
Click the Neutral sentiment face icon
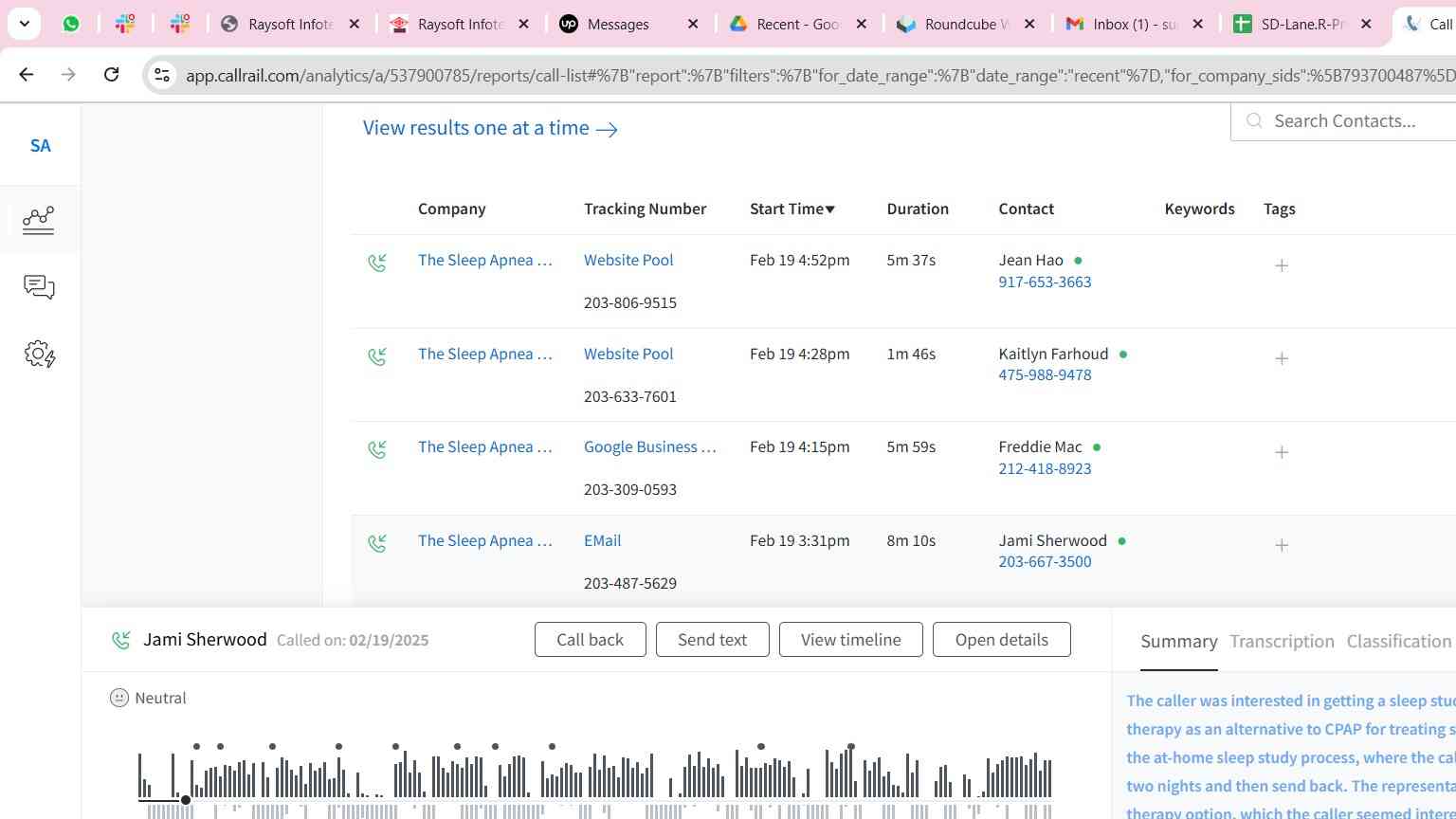[x=118, y=698]
